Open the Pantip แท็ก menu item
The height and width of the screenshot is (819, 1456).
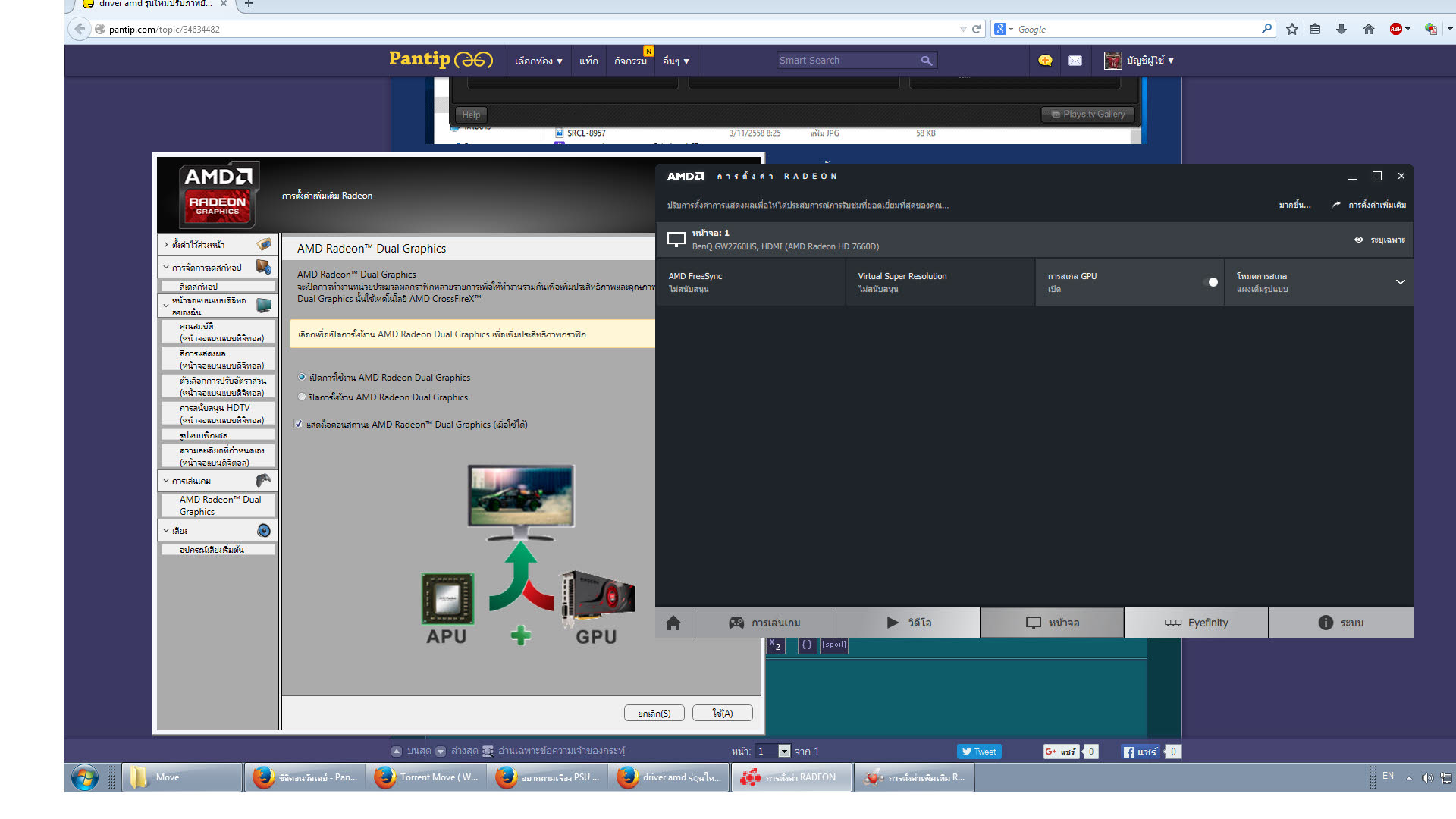(x=588, y=61)
